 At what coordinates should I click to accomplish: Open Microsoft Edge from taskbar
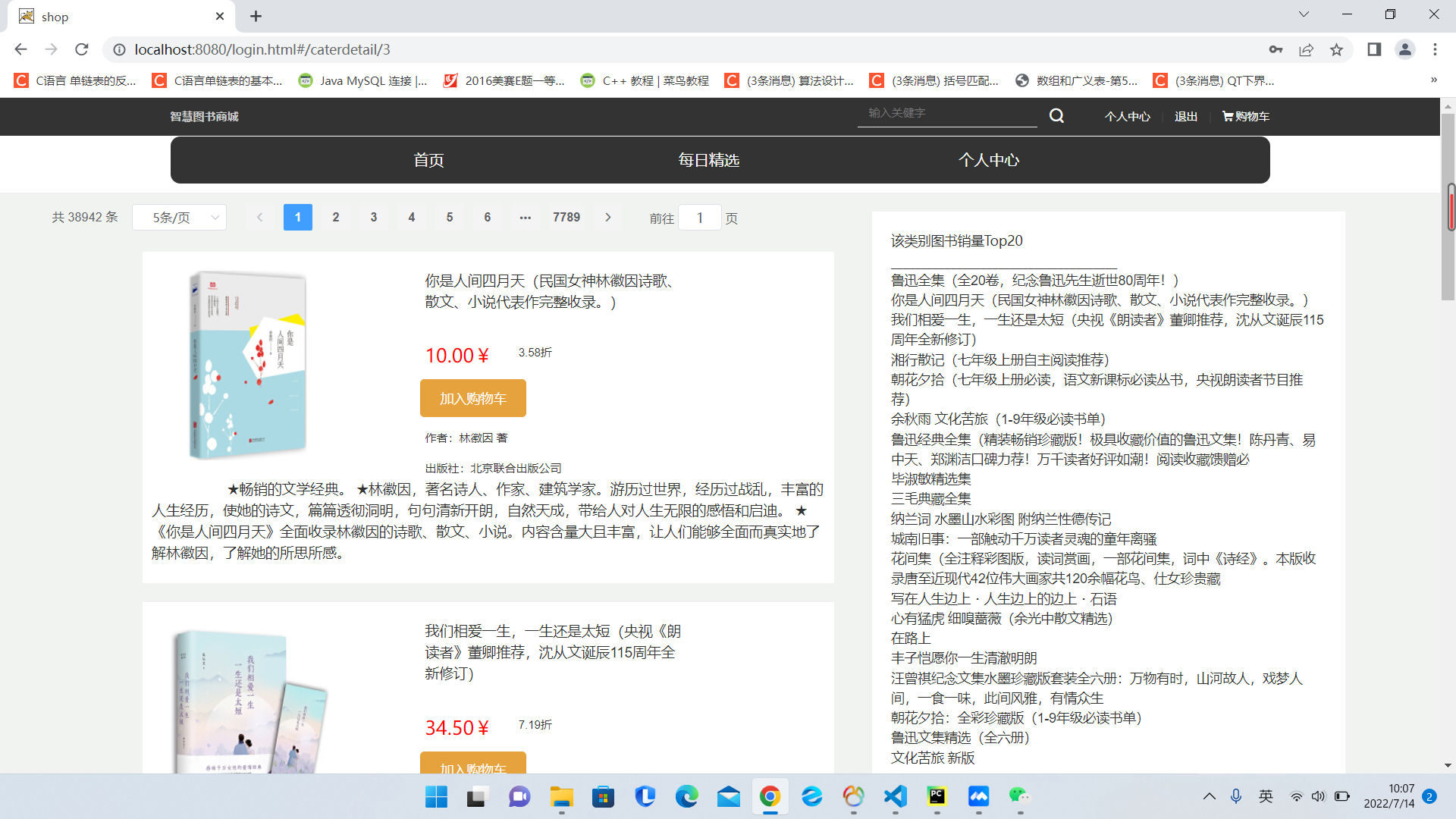pos(686,796)
